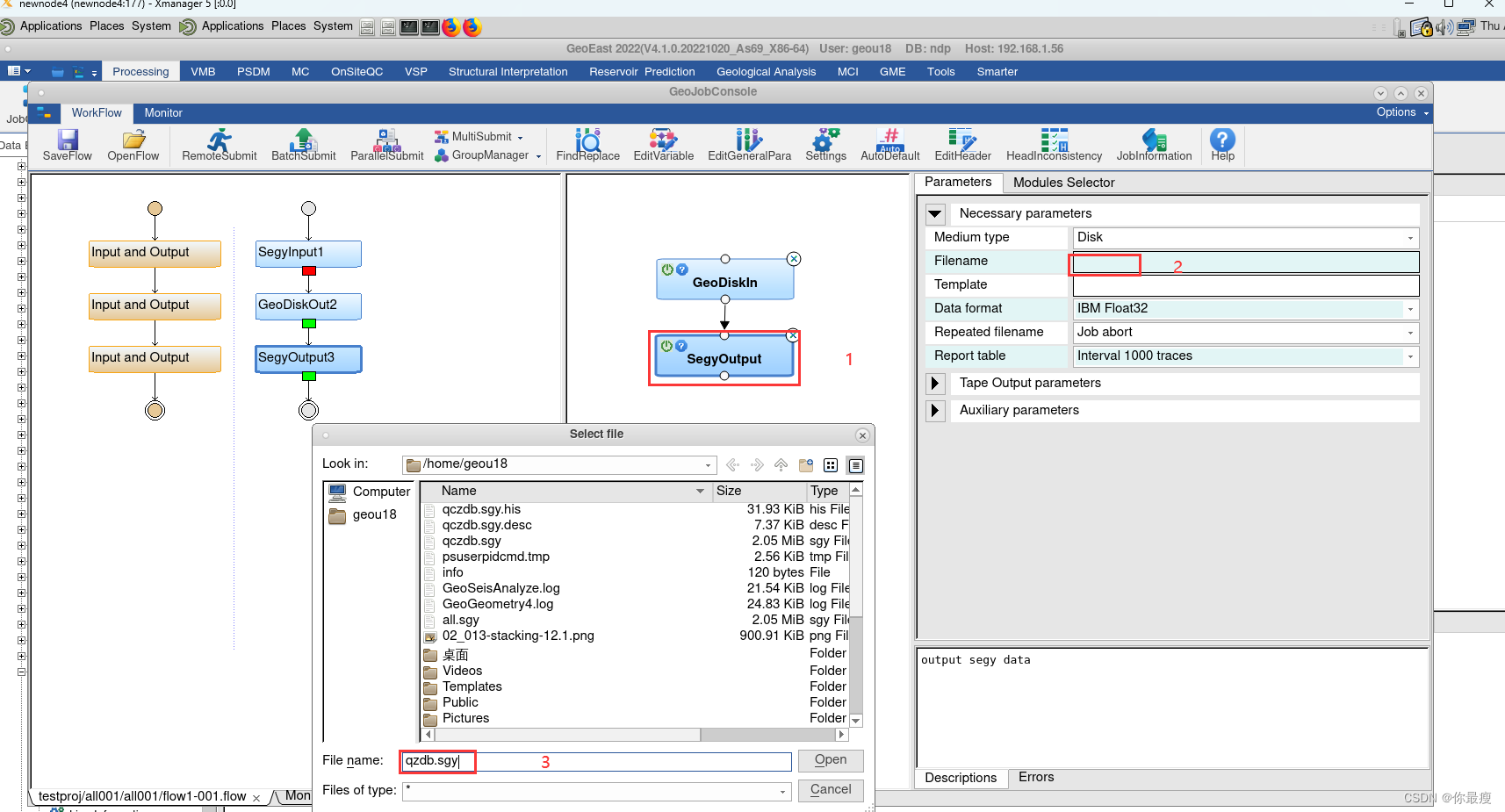Open the Structural Interpretation menu
Viewport: 1505px width, 812px height.
click(x=508, y=72)
